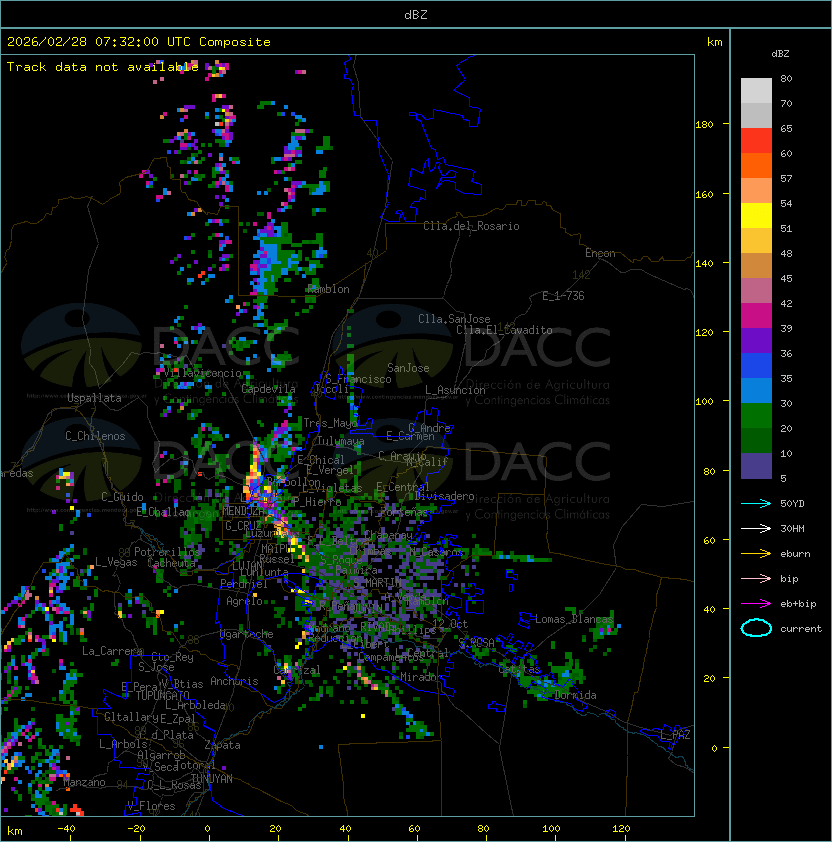This screenshot has width=832, height=842.
Task: Click the 'L_Vegas' map label
Action: 116,562
